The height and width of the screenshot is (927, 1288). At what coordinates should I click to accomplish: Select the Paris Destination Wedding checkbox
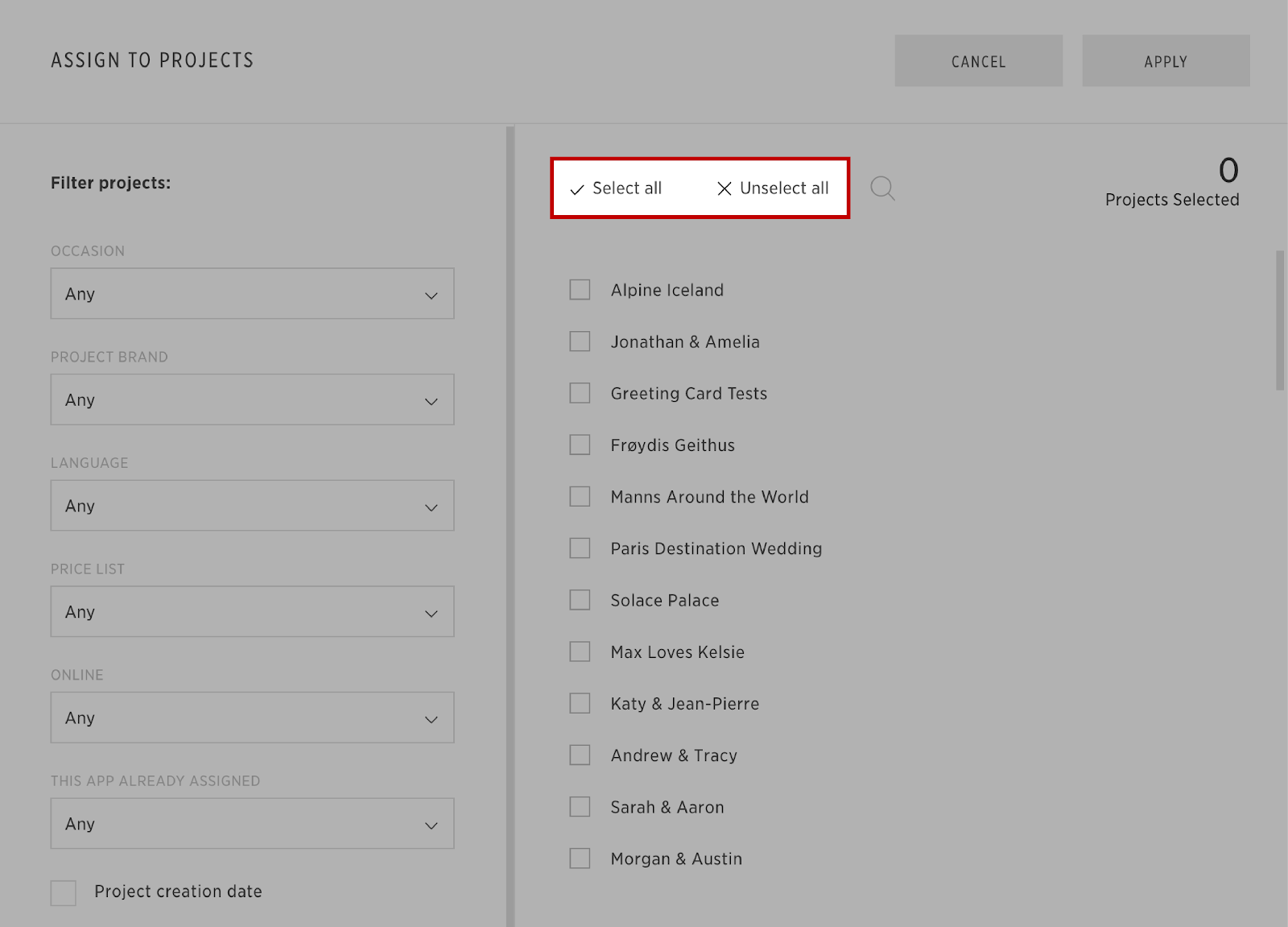tap(580, 548)
